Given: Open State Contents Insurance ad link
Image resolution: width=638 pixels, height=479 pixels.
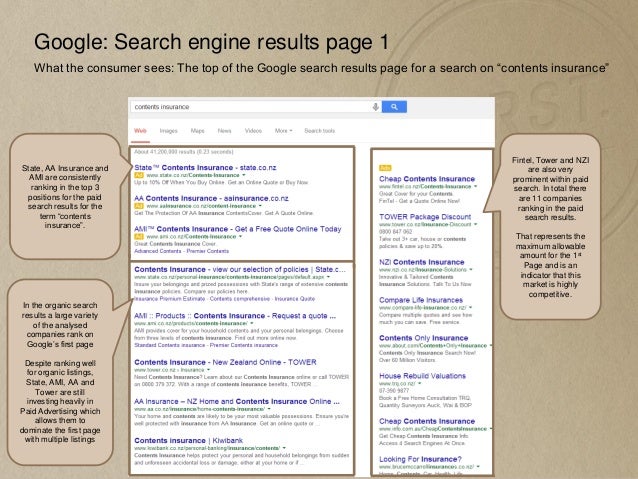Looking at the screenshot, I should (x=205, y=168).
